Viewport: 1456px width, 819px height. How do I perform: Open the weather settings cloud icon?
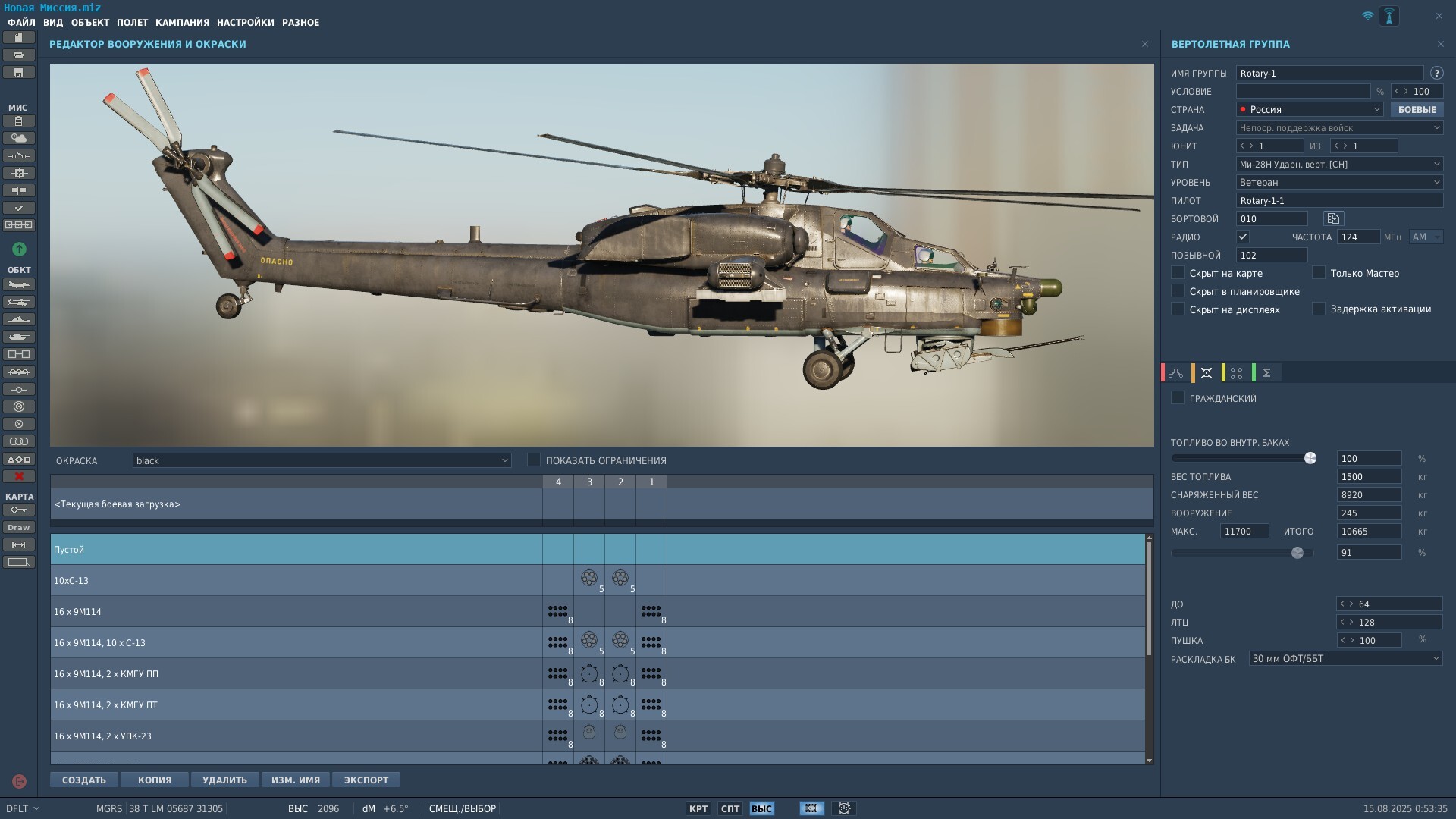pyautogui.click(x=19, y=138)
